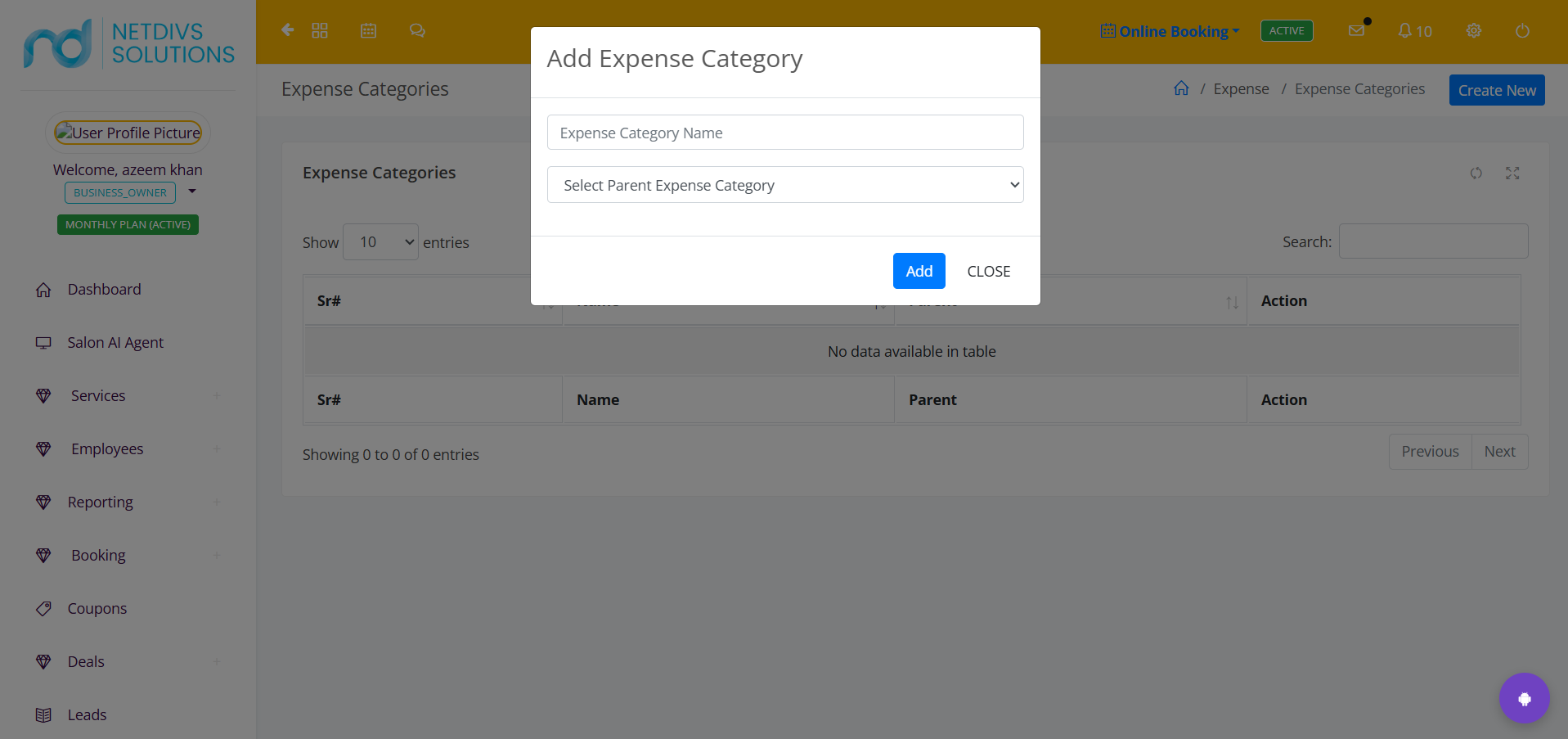
Task: Click the footer Name column label
Action: tap(598, 400)
